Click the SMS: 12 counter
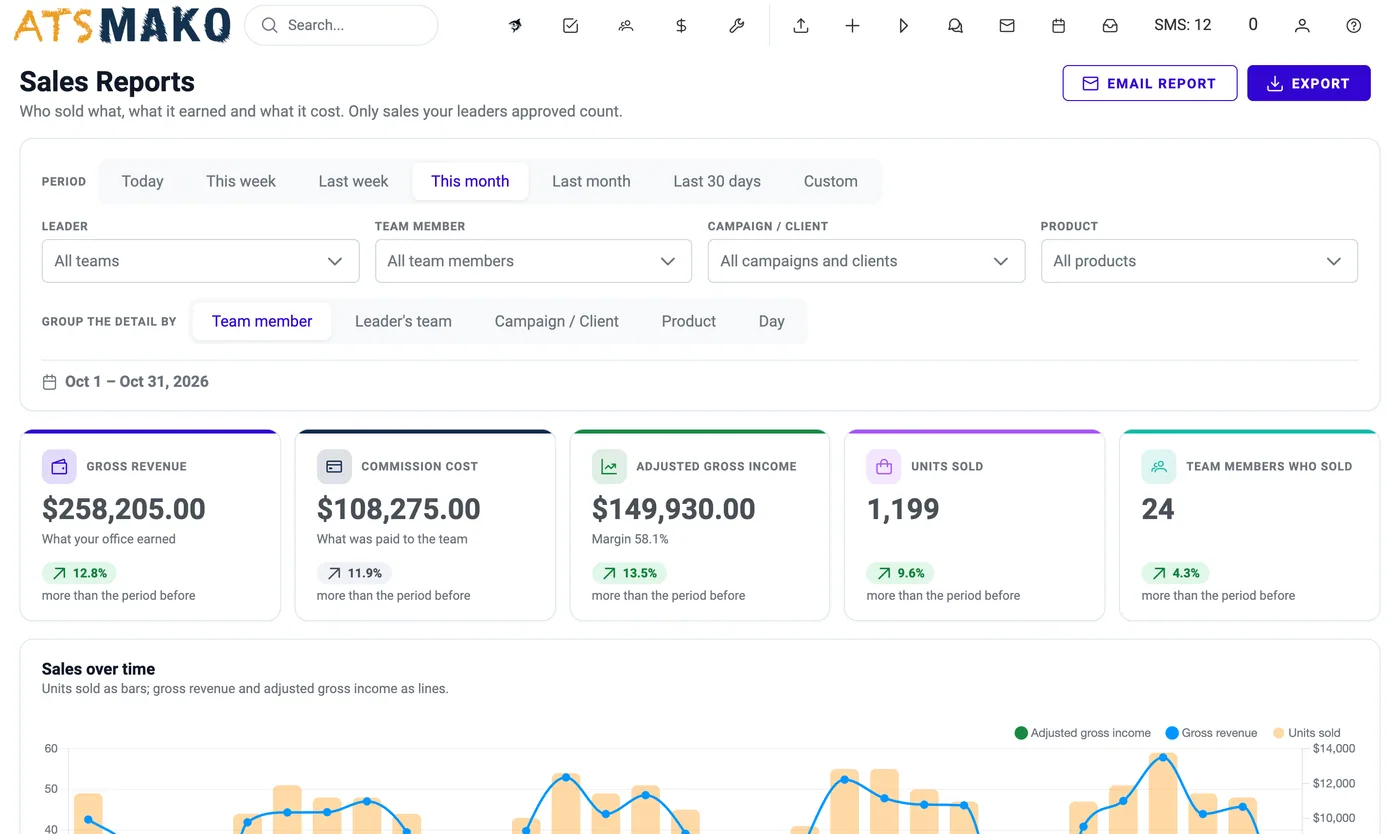1400x834 pixels. 1183,25
